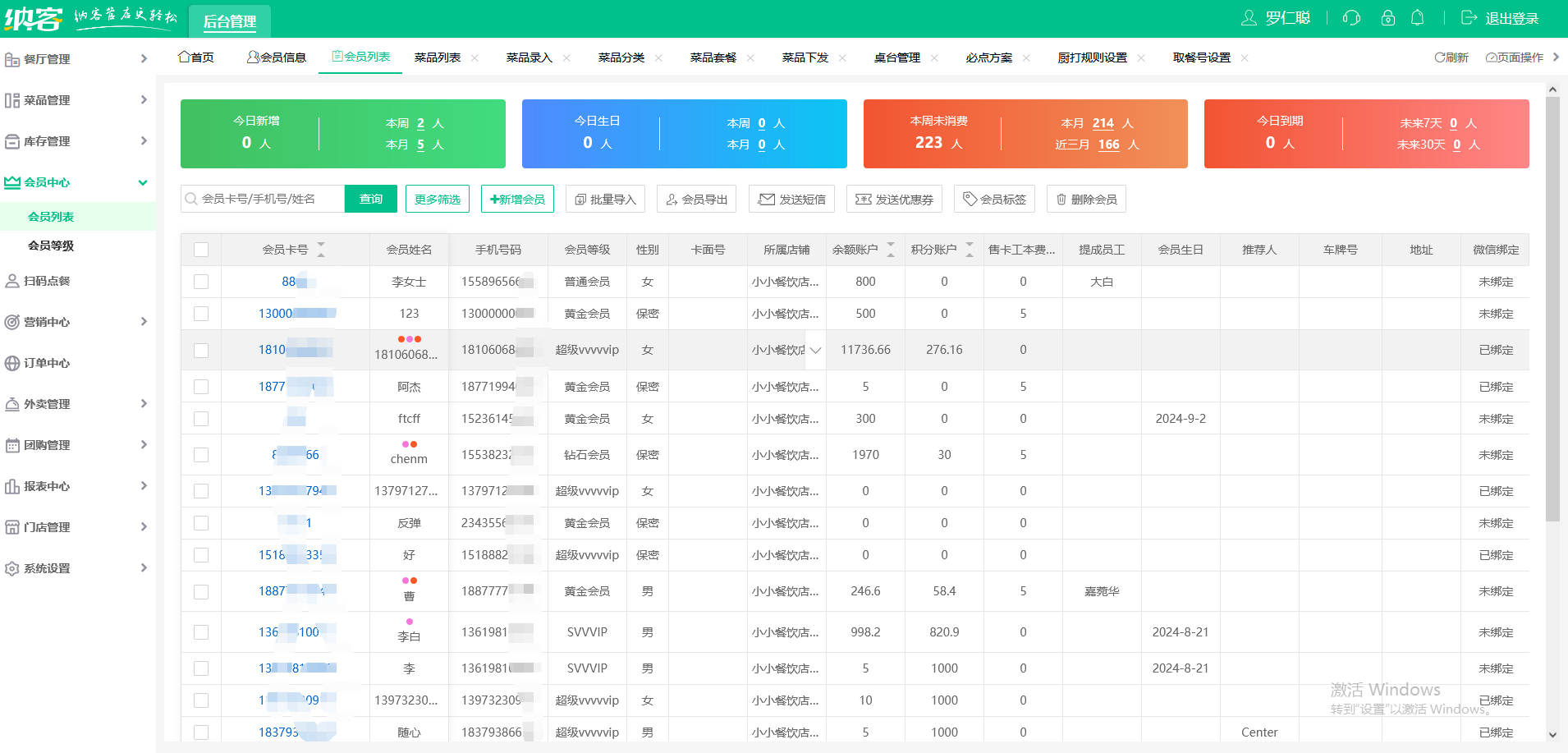Click the 批量导入 import icon button
Screen dimensions: 1568x753
585,199
